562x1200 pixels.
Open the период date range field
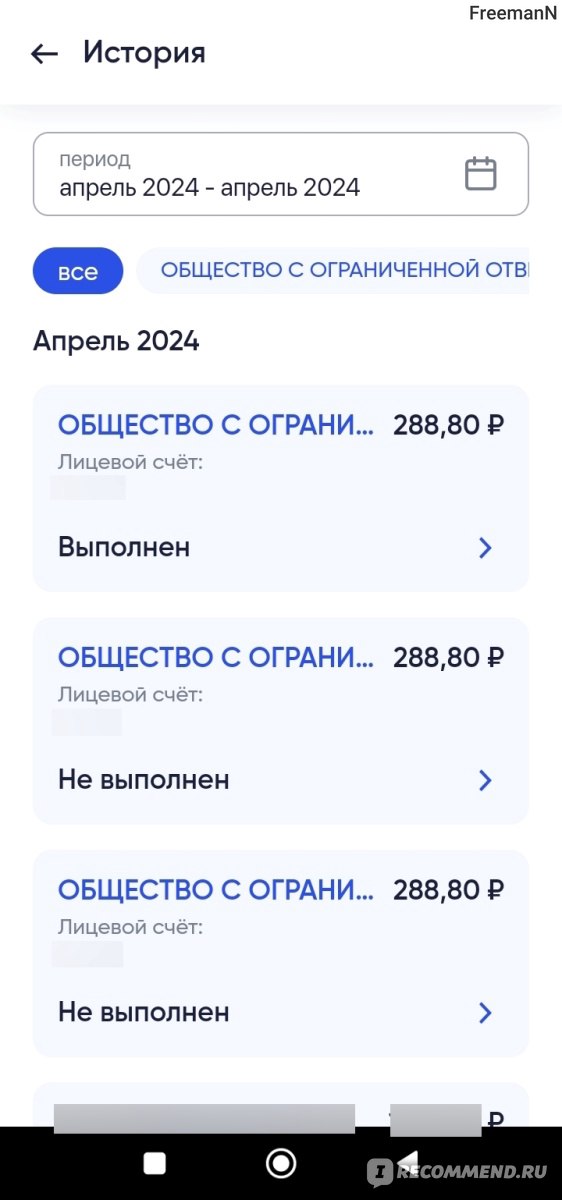(x=281, y=174)
